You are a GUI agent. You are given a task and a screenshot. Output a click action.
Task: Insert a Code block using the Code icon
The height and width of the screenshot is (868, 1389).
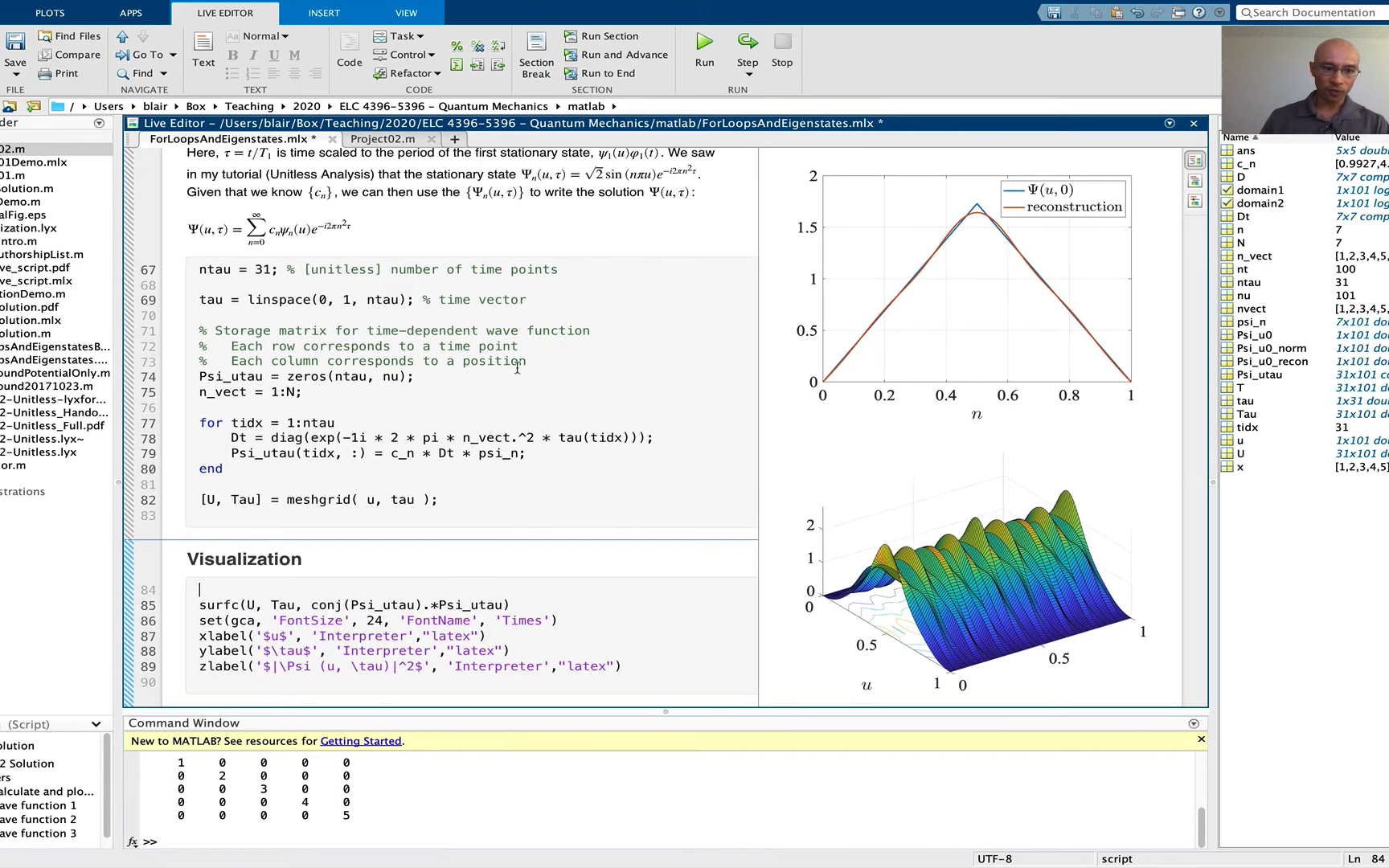coord(349,42)
